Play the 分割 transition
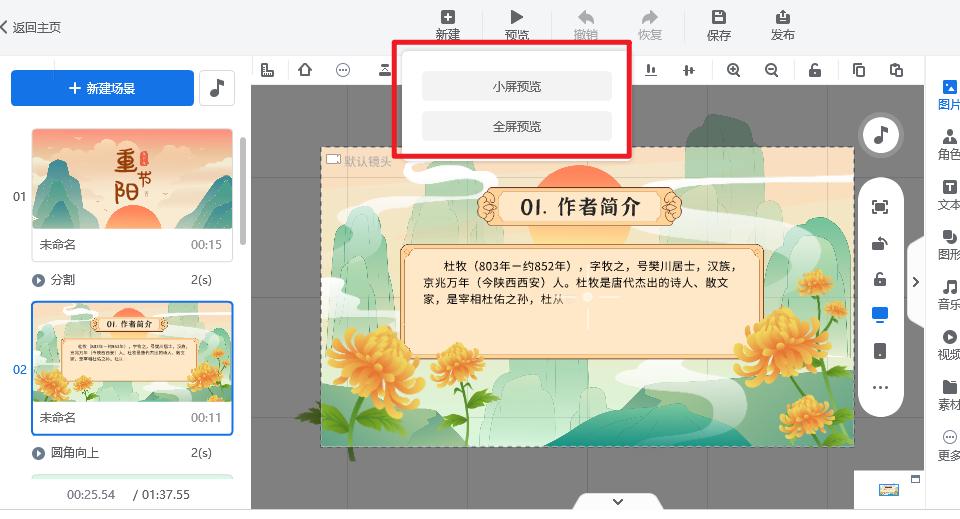The width and height of the screenshot is (960, 519). (39, 280)
